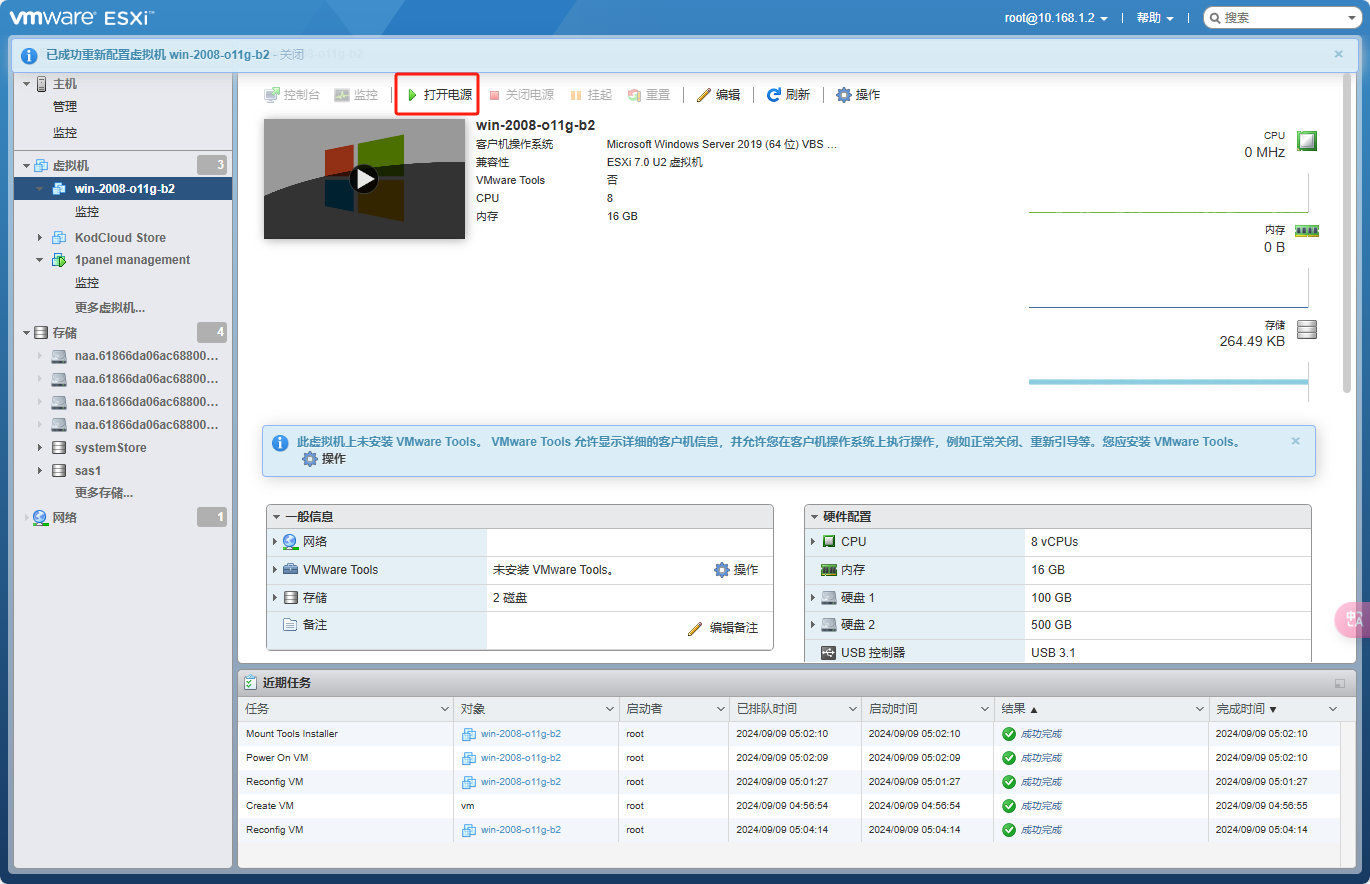Image resolution: width=1370 pixels, height=884 pixels.
Task: Expand the KodCloud Store tree node
Action: (x=40, y=237)
